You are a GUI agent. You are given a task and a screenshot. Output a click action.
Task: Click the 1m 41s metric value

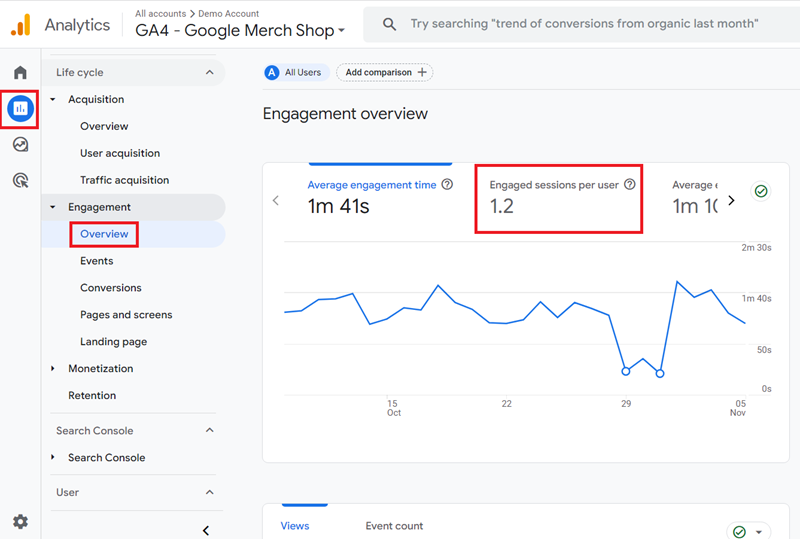[338, 206]
